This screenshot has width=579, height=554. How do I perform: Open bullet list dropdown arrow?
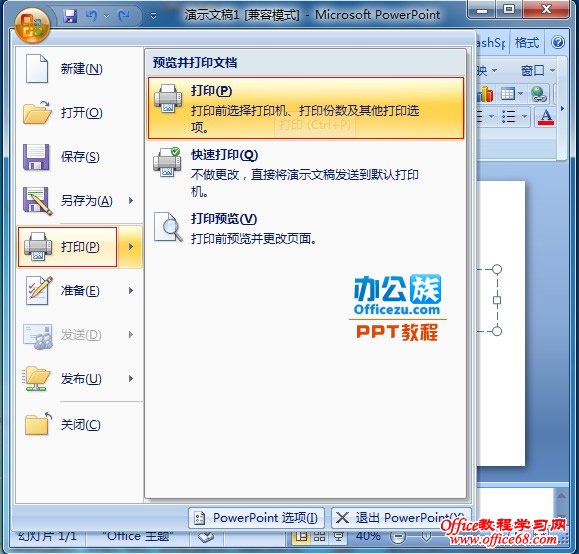point(524,117)
